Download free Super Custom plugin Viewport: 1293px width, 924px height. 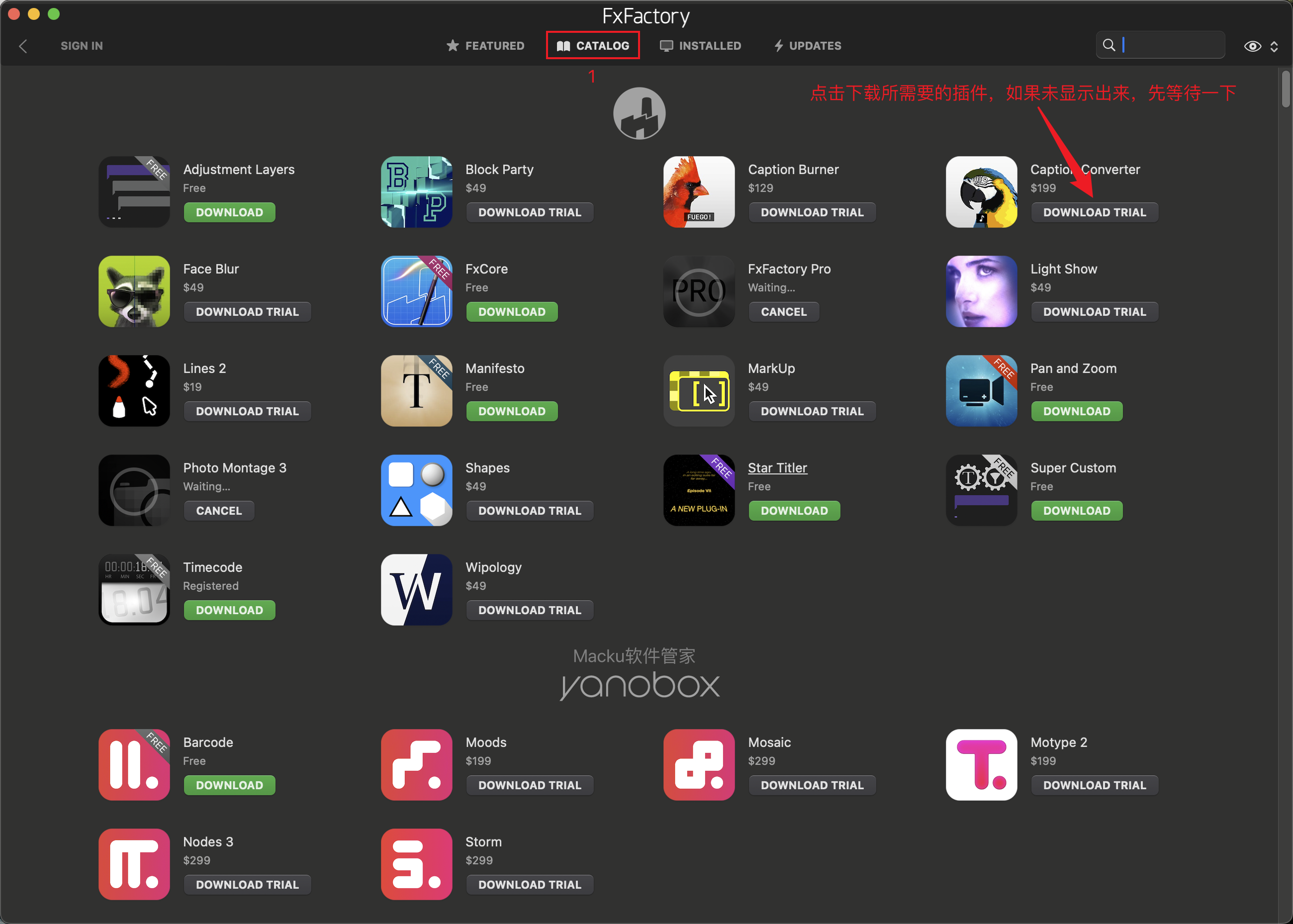(1077, 511)
